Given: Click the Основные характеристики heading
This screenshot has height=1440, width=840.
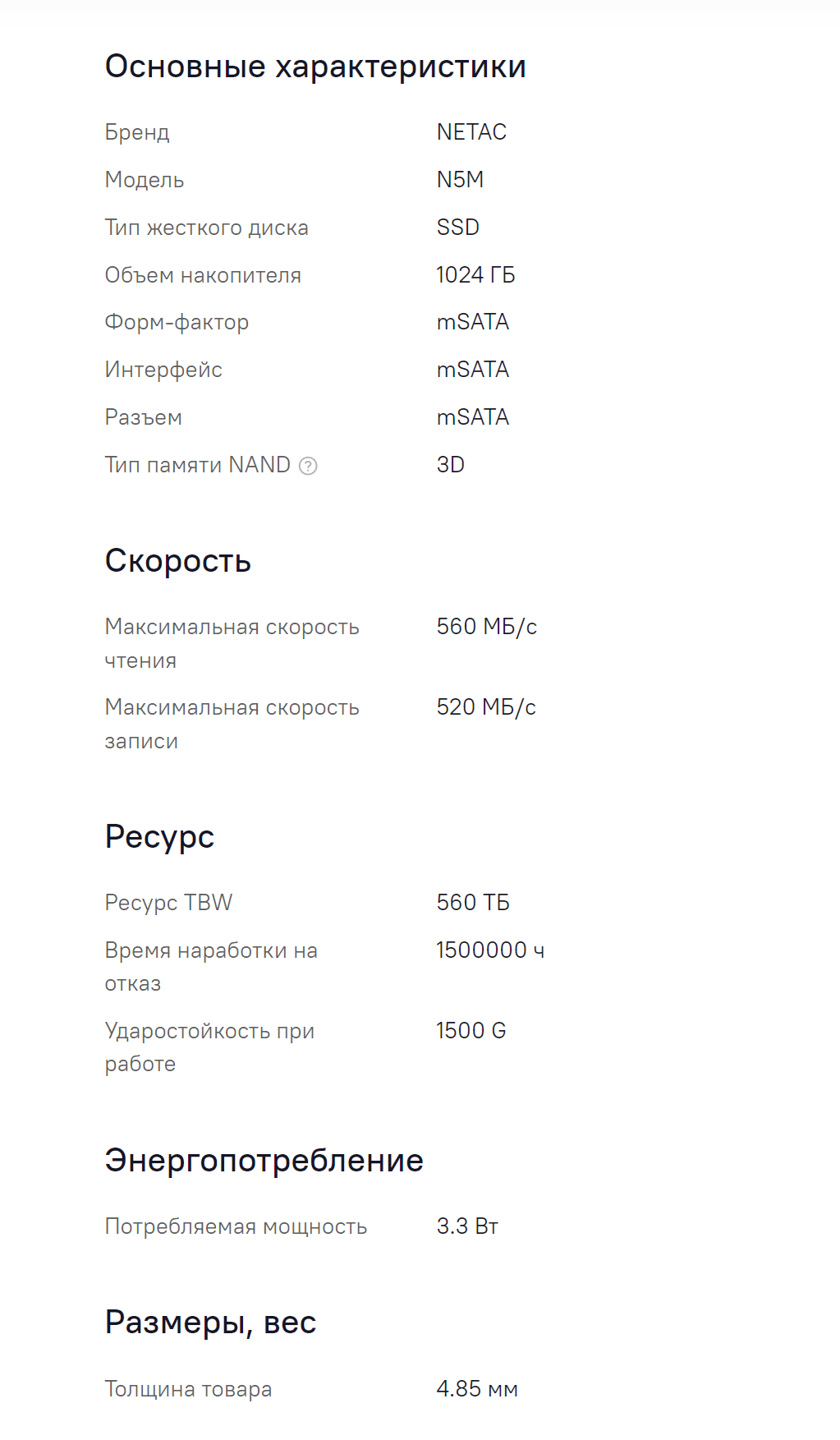Looking at the screenshot, I should tap(315, 67).
